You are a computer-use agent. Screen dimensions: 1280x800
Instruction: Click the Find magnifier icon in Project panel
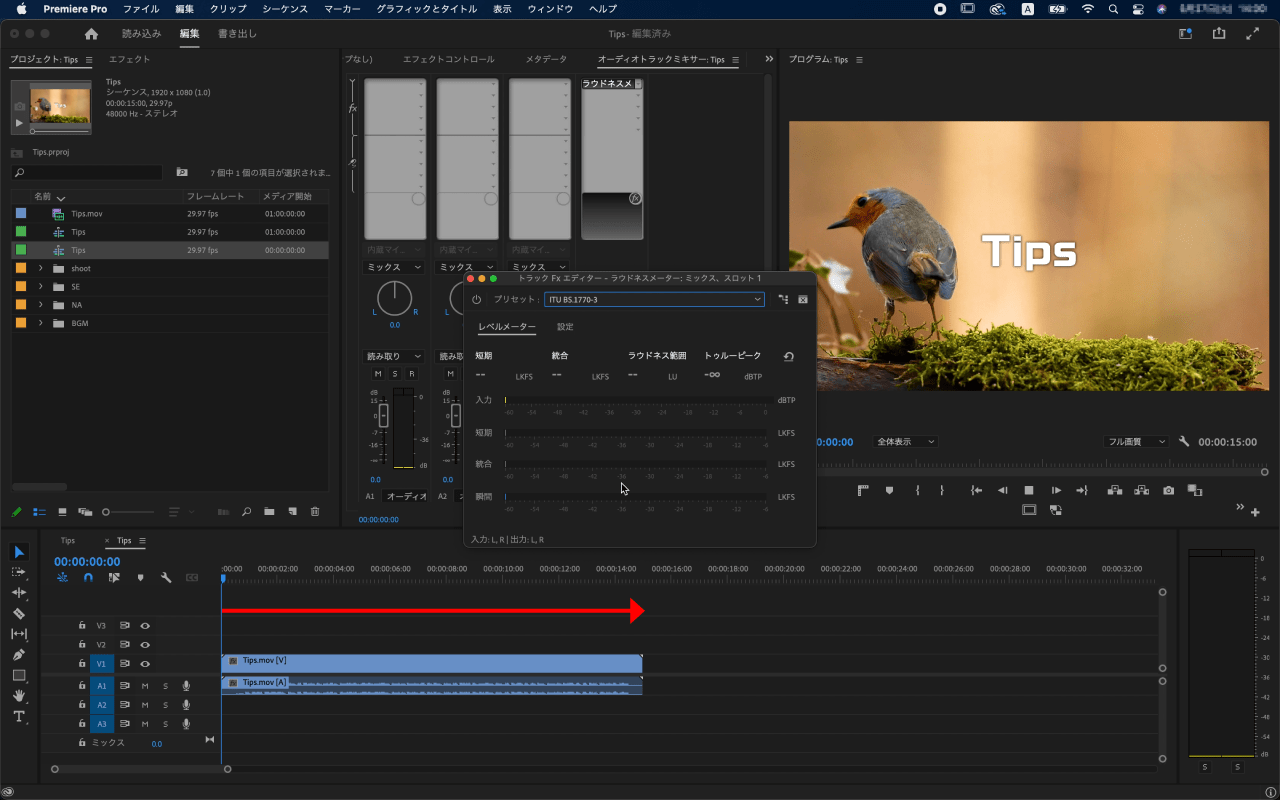(247, 511)
